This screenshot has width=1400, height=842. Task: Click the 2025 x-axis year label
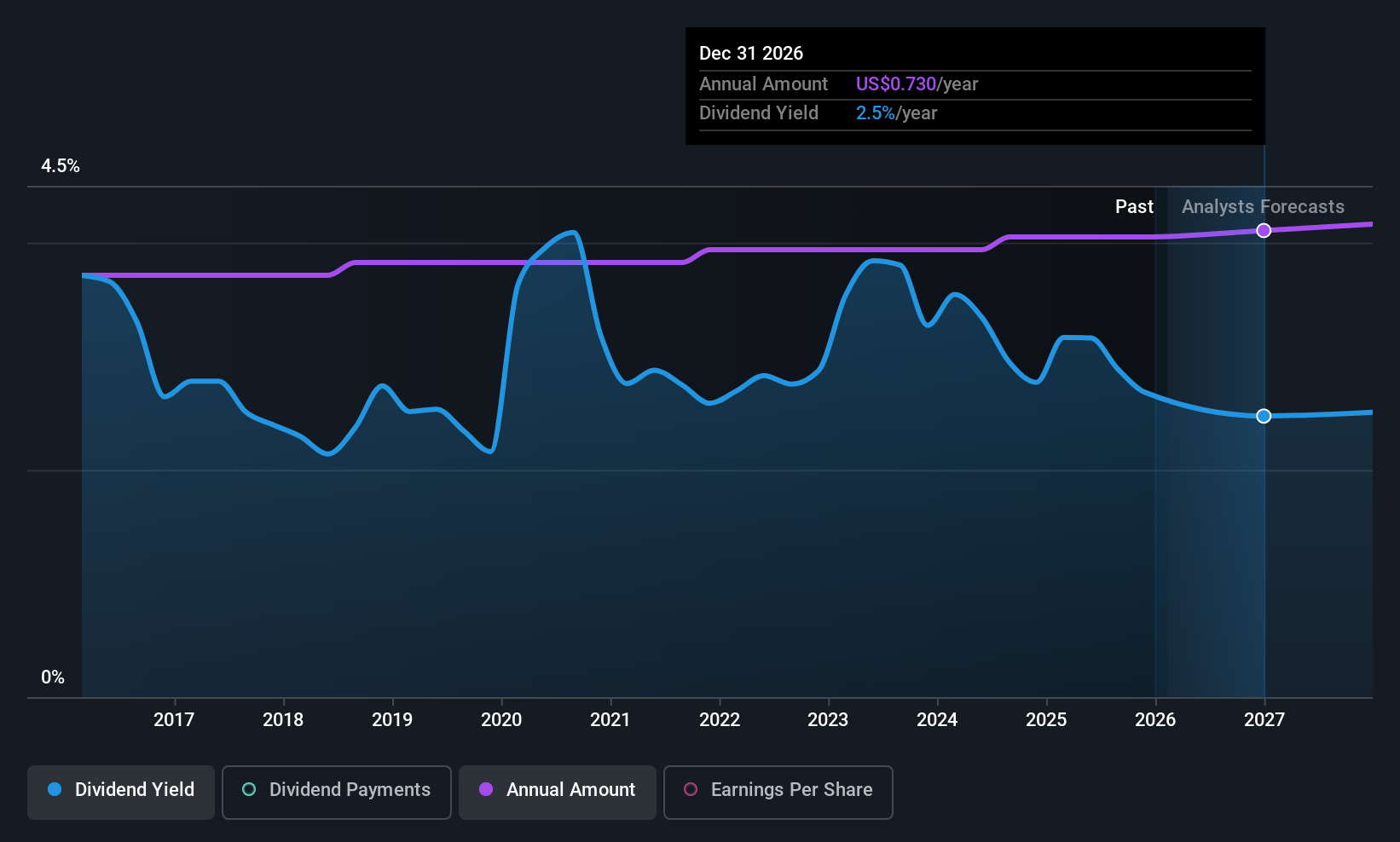1046,720
